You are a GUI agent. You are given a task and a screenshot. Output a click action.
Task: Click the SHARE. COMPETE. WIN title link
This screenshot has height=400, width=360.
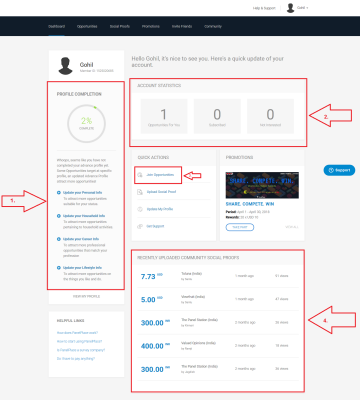pyautogui.click(x=250, y=204)
